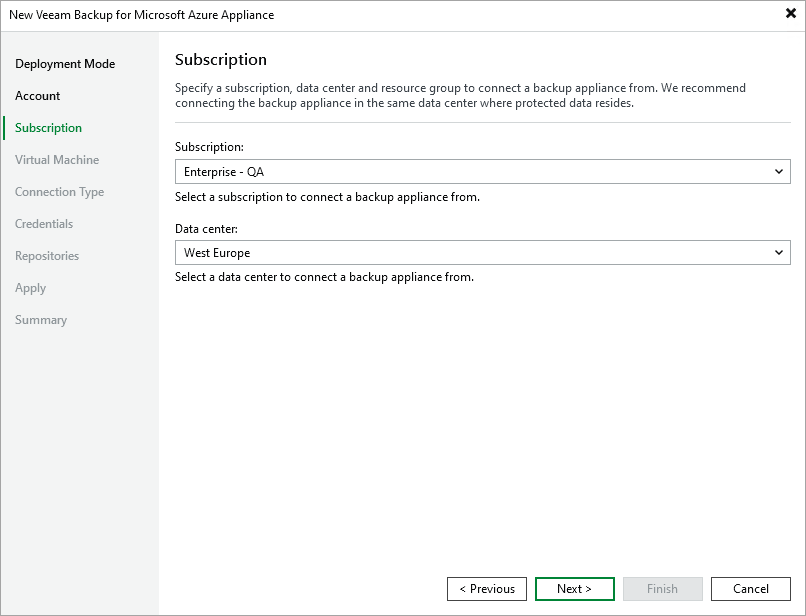
Task: Click the Next button
Action: coord(575,589)
